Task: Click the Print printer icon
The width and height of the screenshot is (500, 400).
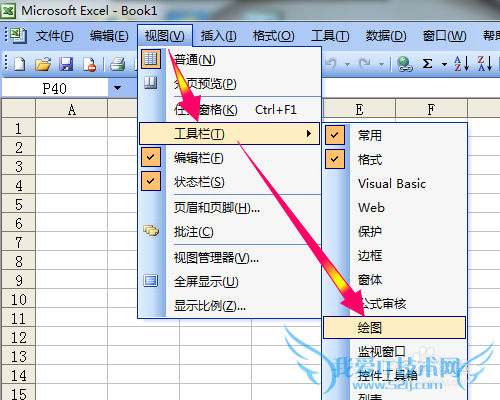Action: (x=117, y=64)
